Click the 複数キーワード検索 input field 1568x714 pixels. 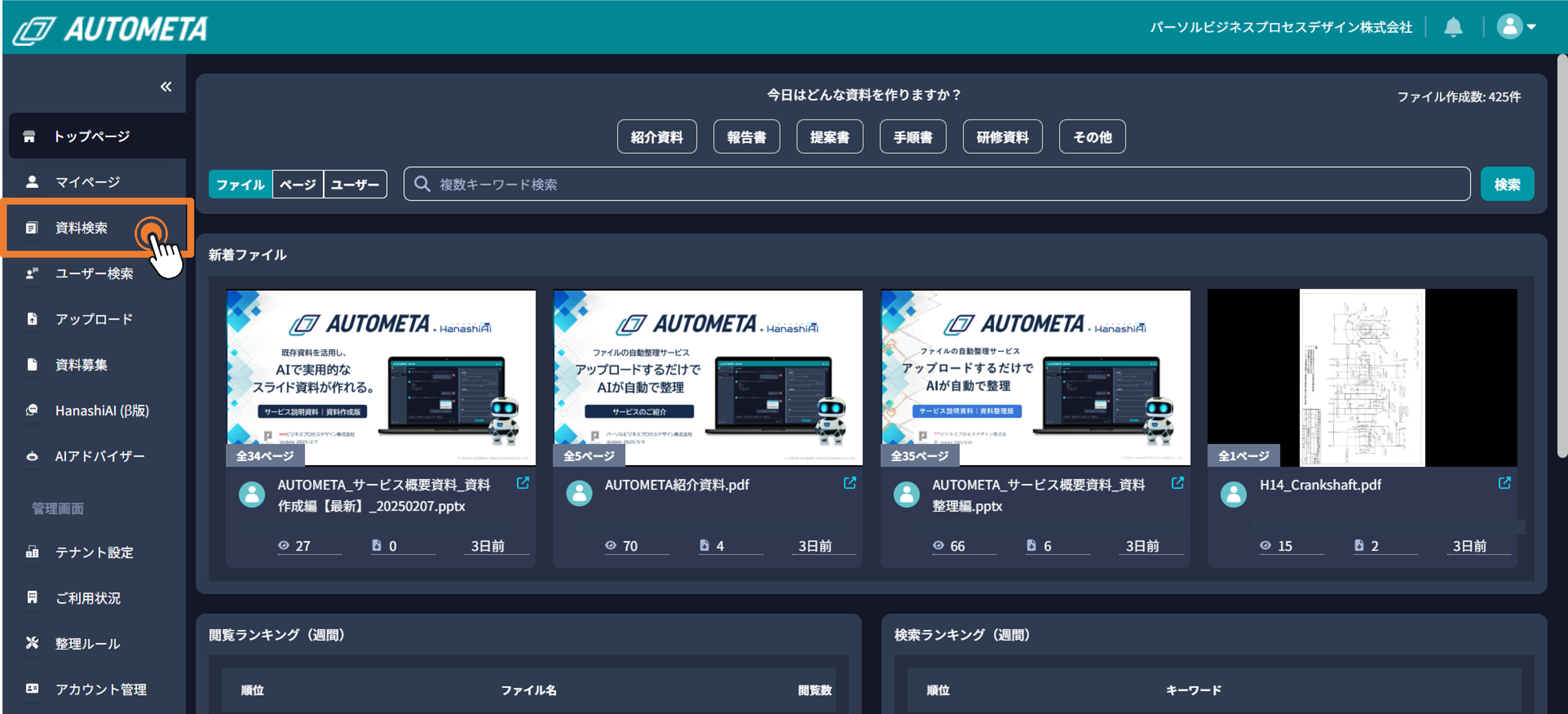(x=937, y=184)
